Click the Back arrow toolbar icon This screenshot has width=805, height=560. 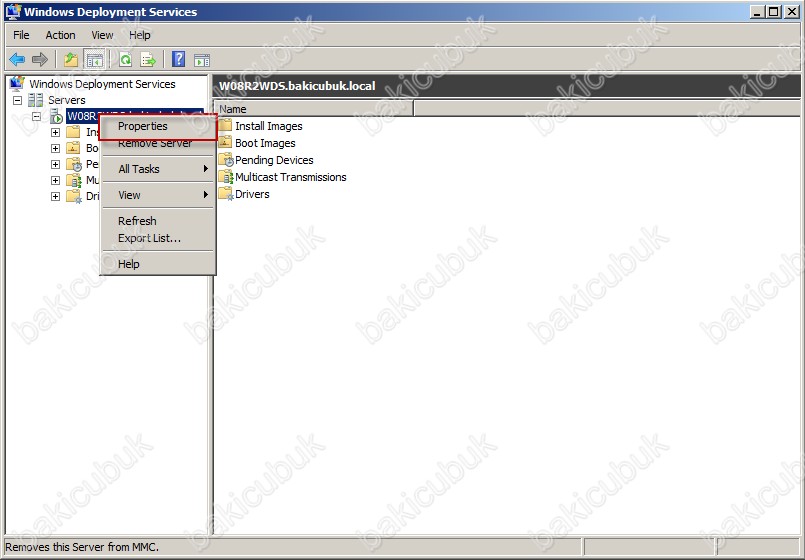(x=17, y=60)
